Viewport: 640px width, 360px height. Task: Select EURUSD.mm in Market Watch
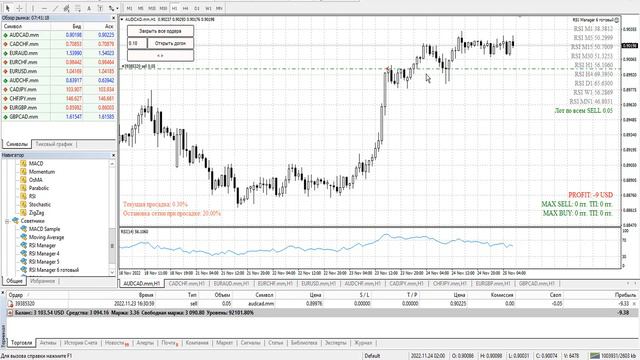[59, 71]
